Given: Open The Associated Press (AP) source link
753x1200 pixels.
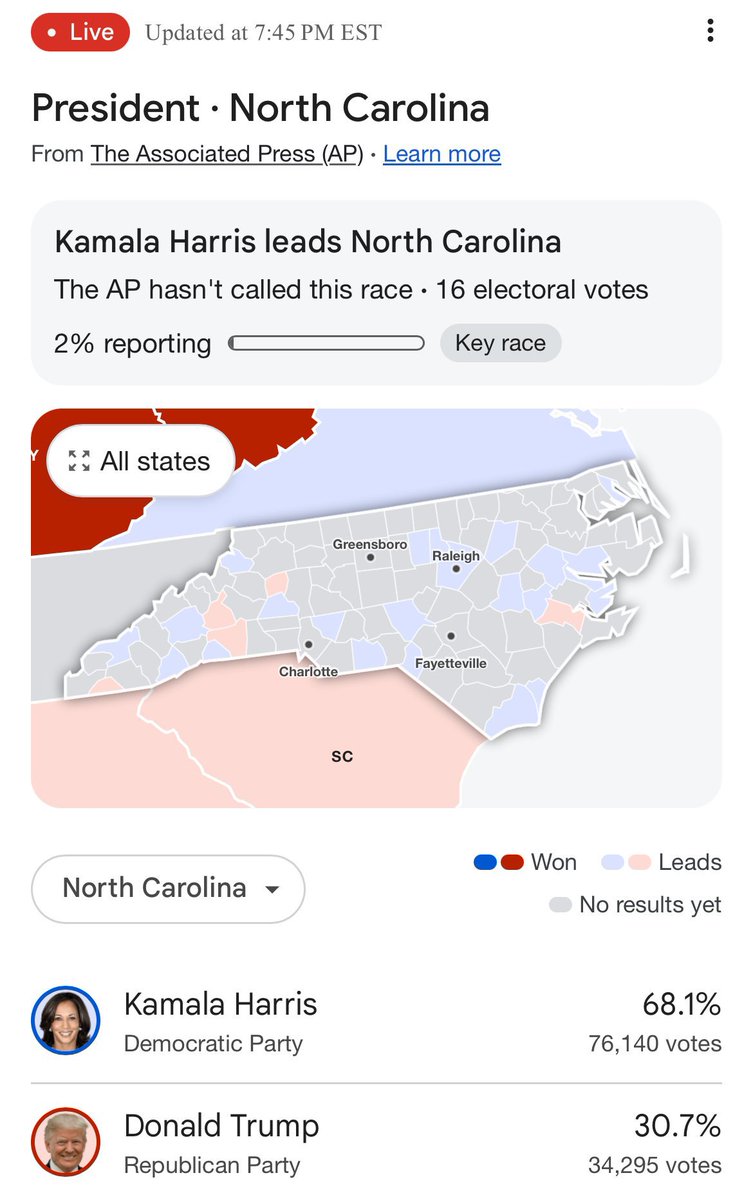Looking at the screenshot, I should 226,154.
